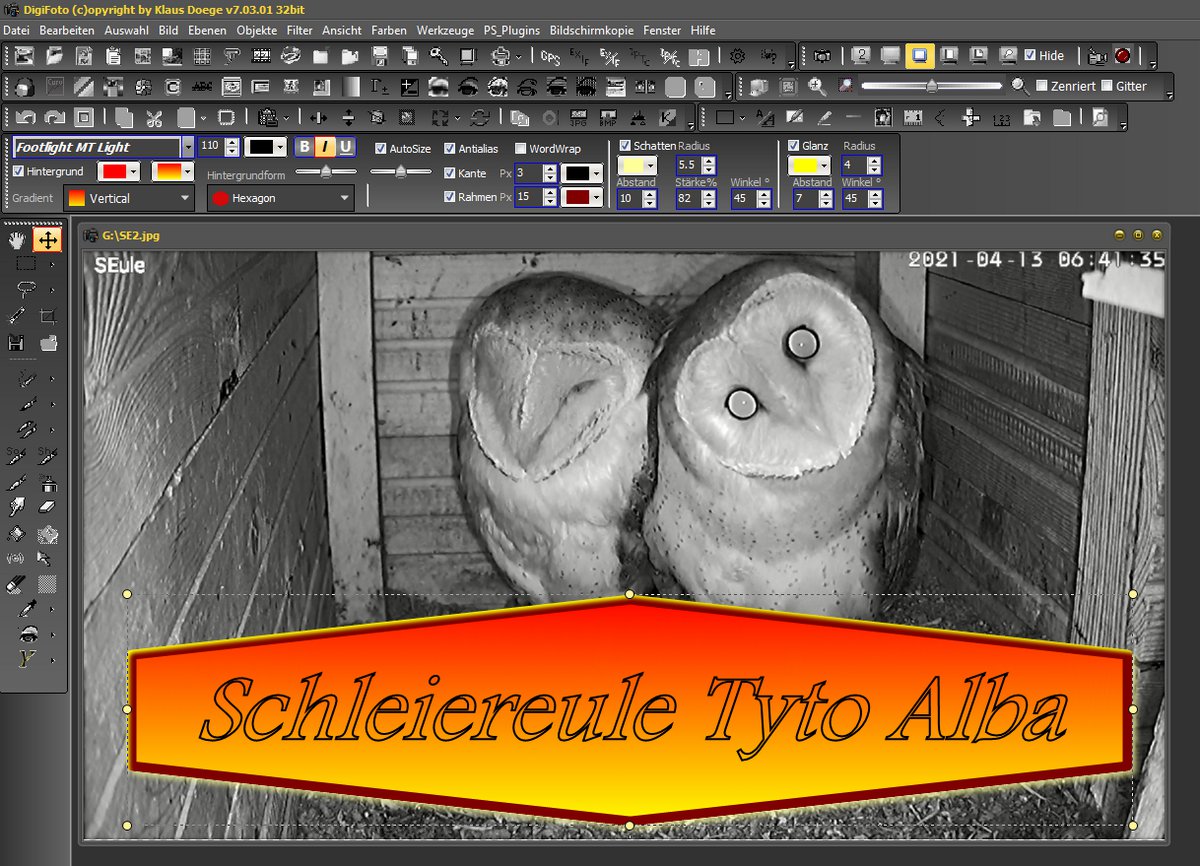Open the GPS data tool
This screenshot has height=866, width=1200.
point(550,56)
